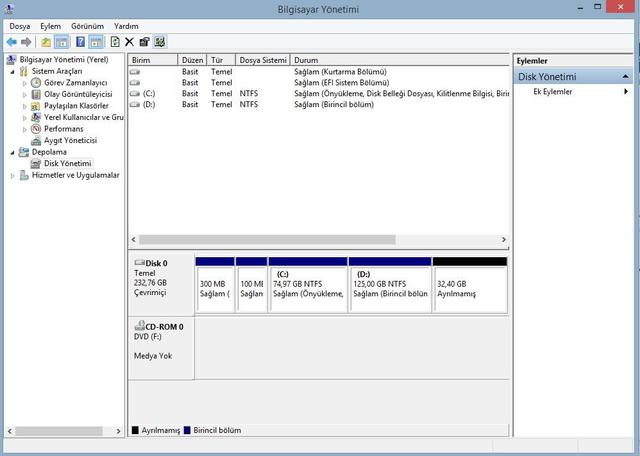Expand Hizmetler ve Uygulamalar node
This screenshot has height=456, width=640.
pos(13,176)
